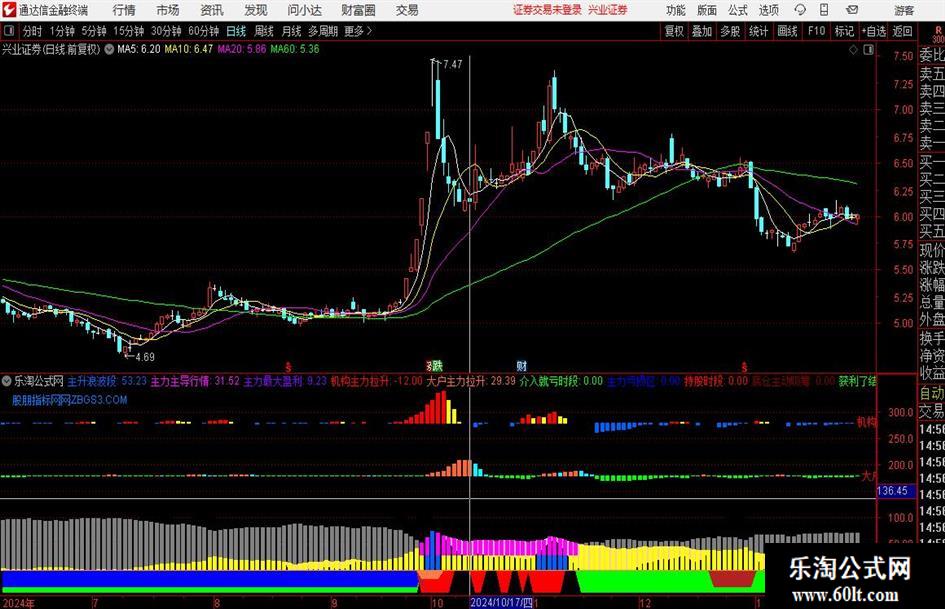Toggle the left panel icon beside 分时
945x609 pixels.
(x=9, y=31)
